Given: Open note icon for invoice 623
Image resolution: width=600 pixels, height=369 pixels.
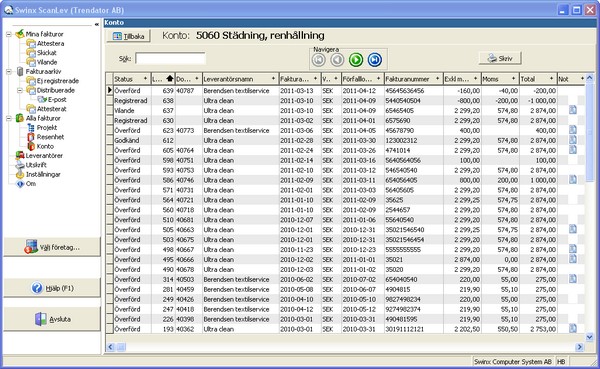Looking at the screenshot, I should click(572, 130).
